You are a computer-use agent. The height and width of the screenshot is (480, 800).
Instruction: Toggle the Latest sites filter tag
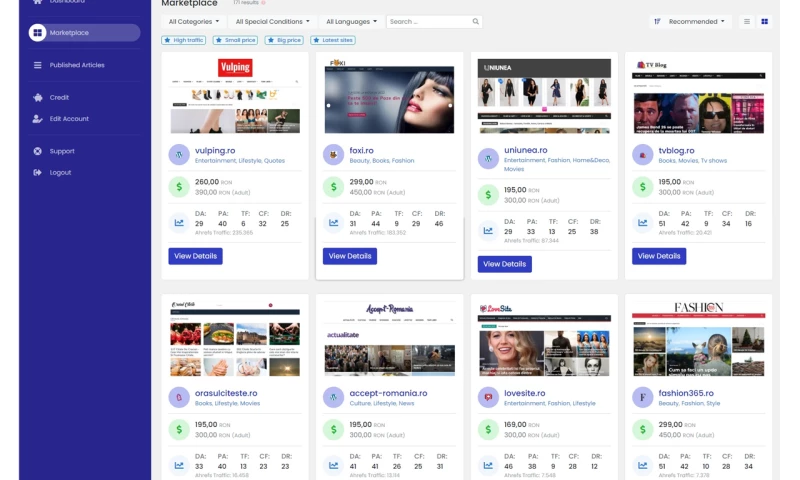(x=333, y=40)
